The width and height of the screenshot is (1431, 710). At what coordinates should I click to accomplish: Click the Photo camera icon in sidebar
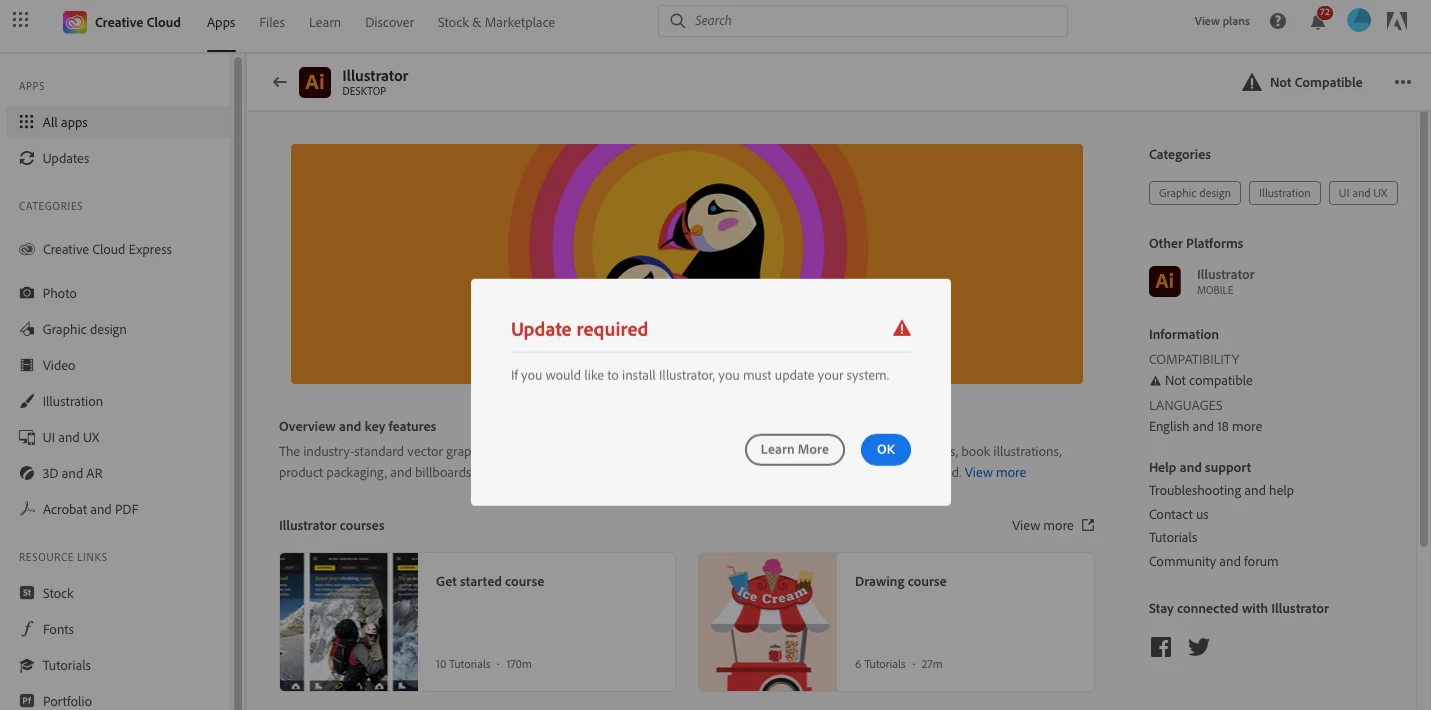27,293
